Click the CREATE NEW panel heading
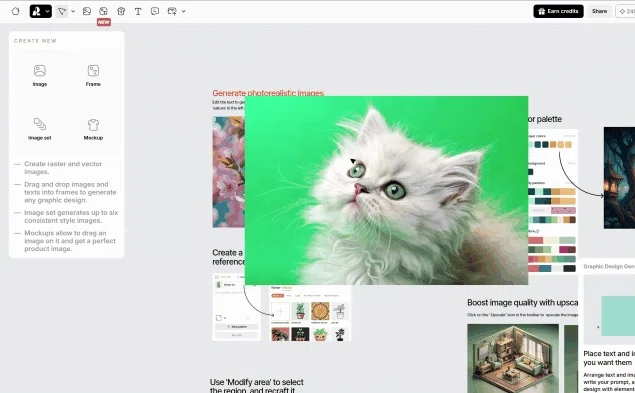Image resolution: width=635 pixels, height=393 pixels. coord(35,41)
